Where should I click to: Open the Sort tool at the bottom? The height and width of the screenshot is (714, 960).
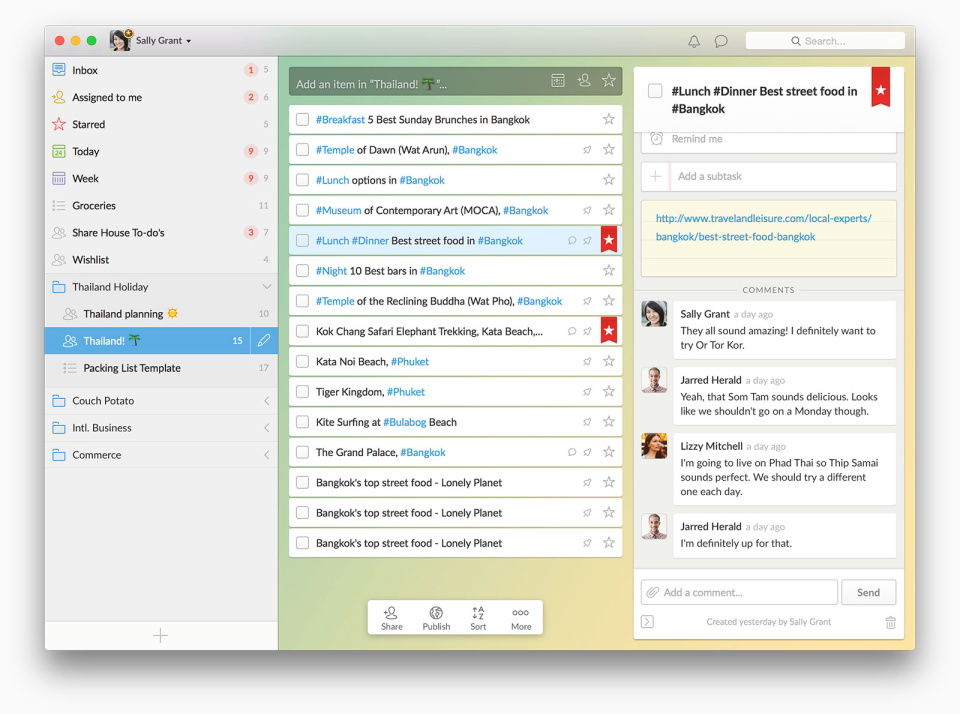(x=477, y=617)
